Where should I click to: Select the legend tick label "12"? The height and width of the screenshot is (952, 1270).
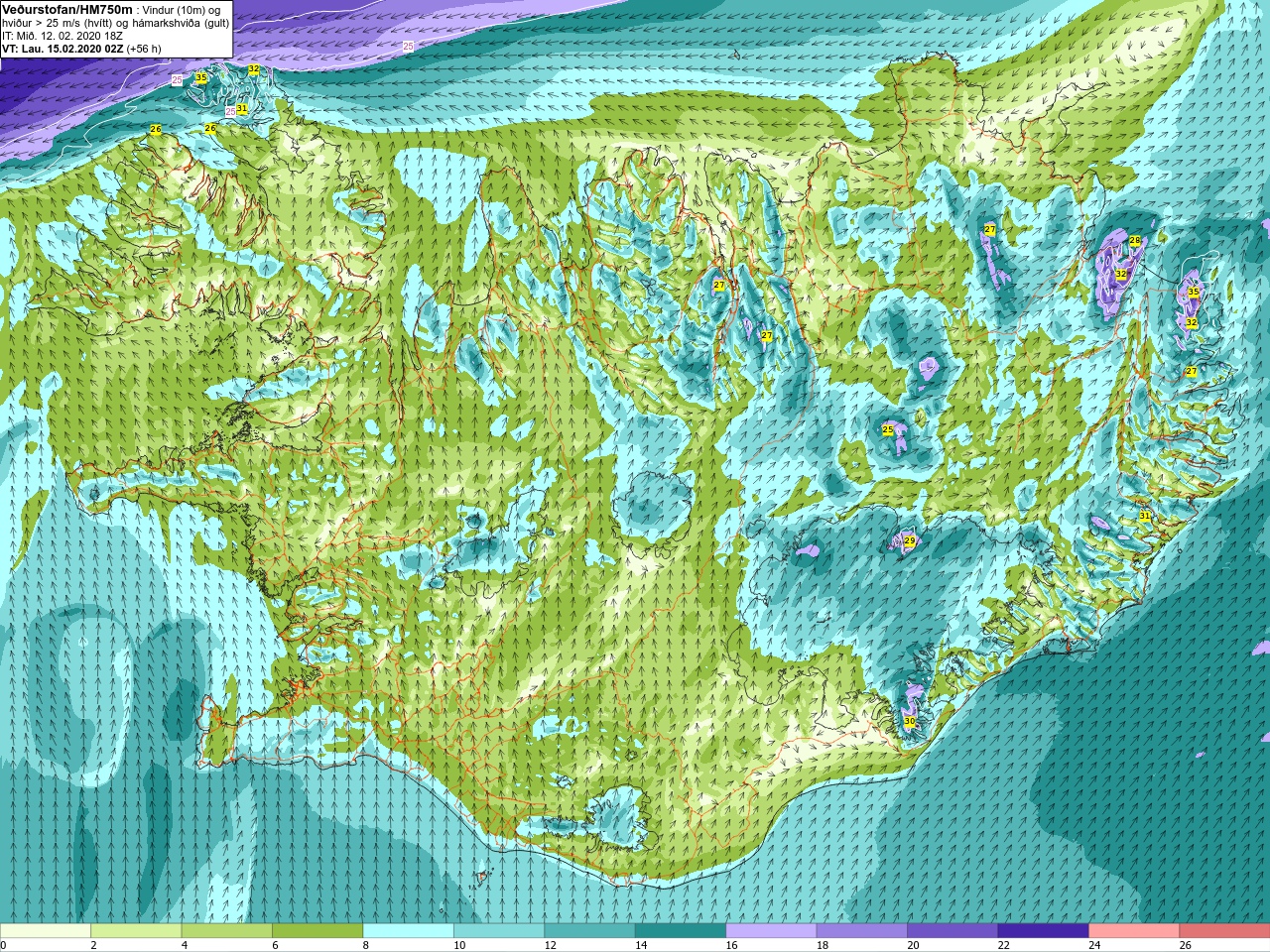pyautogui.click(x=551, y=945)
